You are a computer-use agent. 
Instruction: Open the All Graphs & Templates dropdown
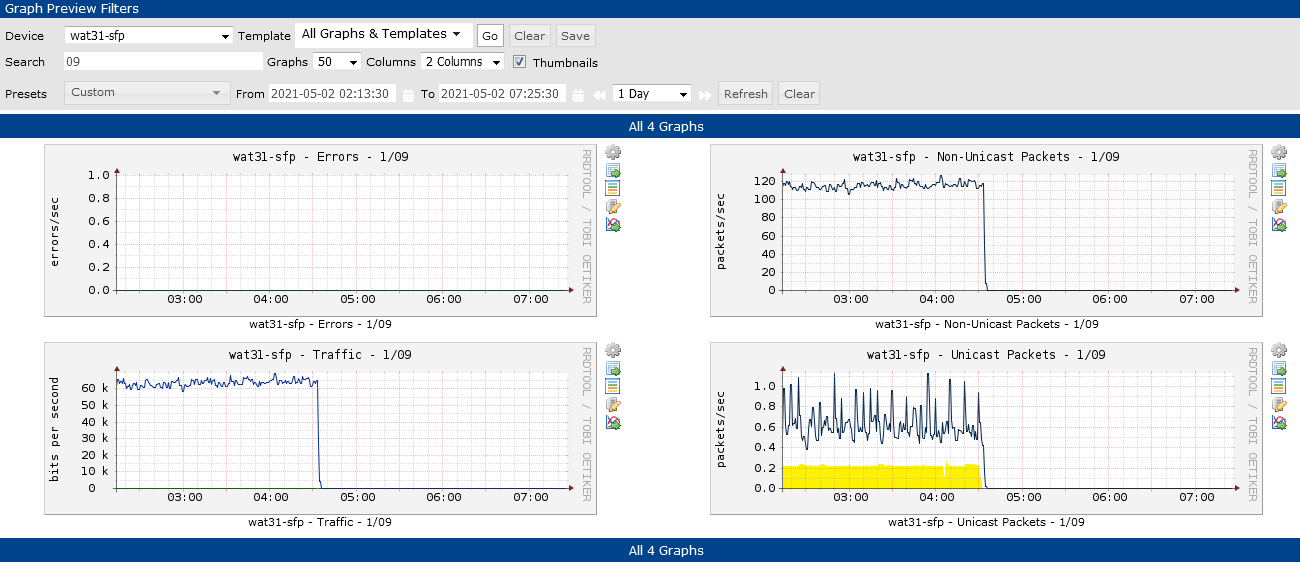(x=384, y=34)
